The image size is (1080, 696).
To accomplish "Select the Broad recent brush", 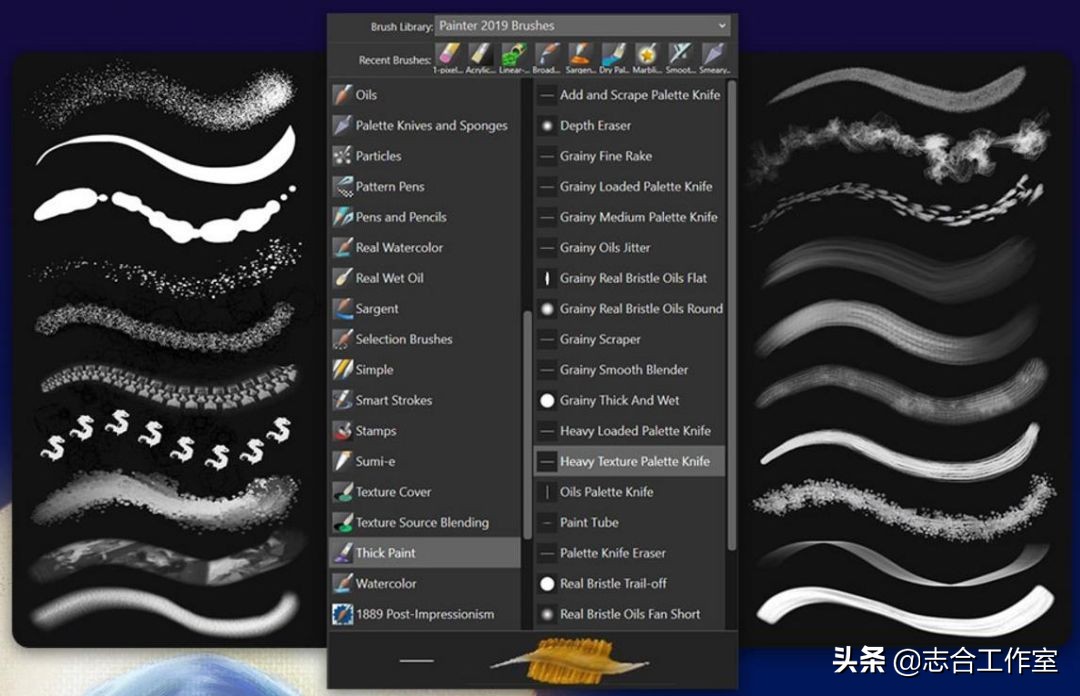I will pos(547,58).
